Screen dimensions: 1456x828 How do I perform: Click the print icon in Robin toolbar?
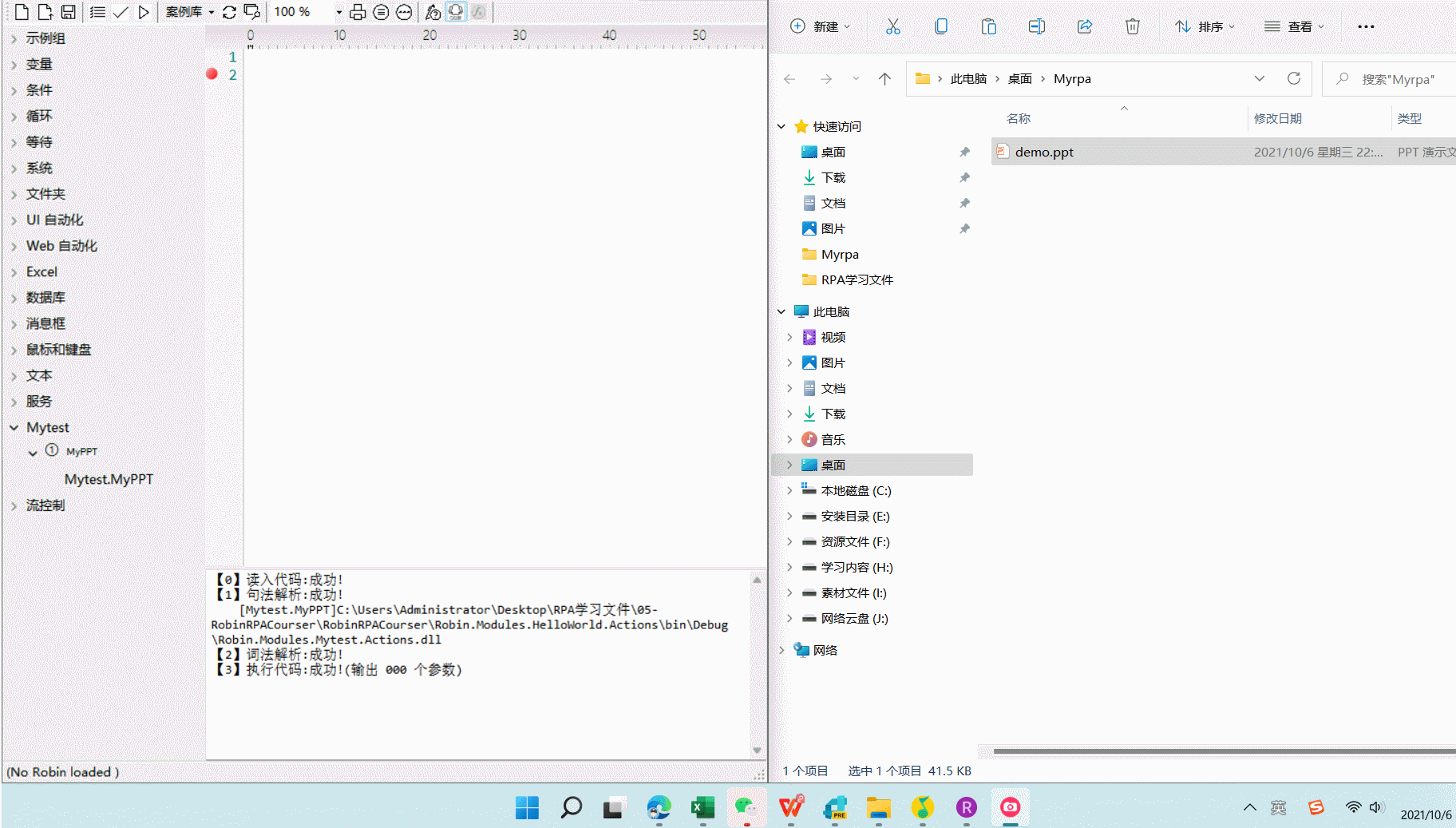pos(358,12)
